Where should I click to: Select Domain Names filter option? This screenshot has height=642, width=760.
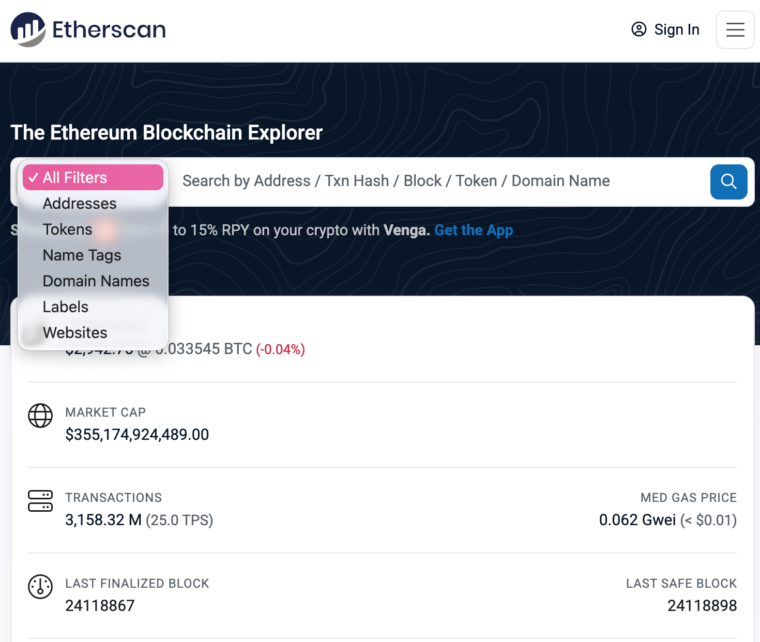tap(95, 282)
